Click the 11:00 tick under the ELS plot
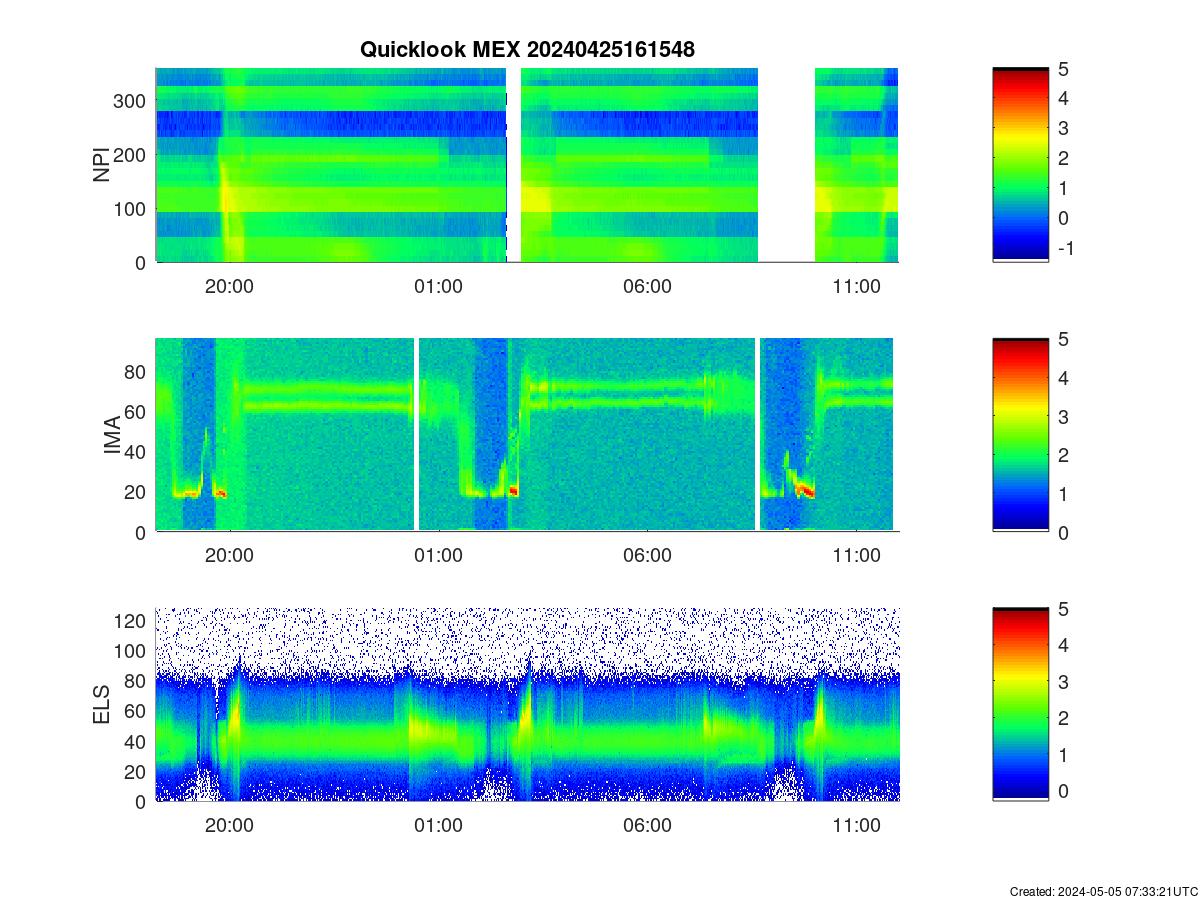Viewport: 1200px width, 900px height. 856,826
